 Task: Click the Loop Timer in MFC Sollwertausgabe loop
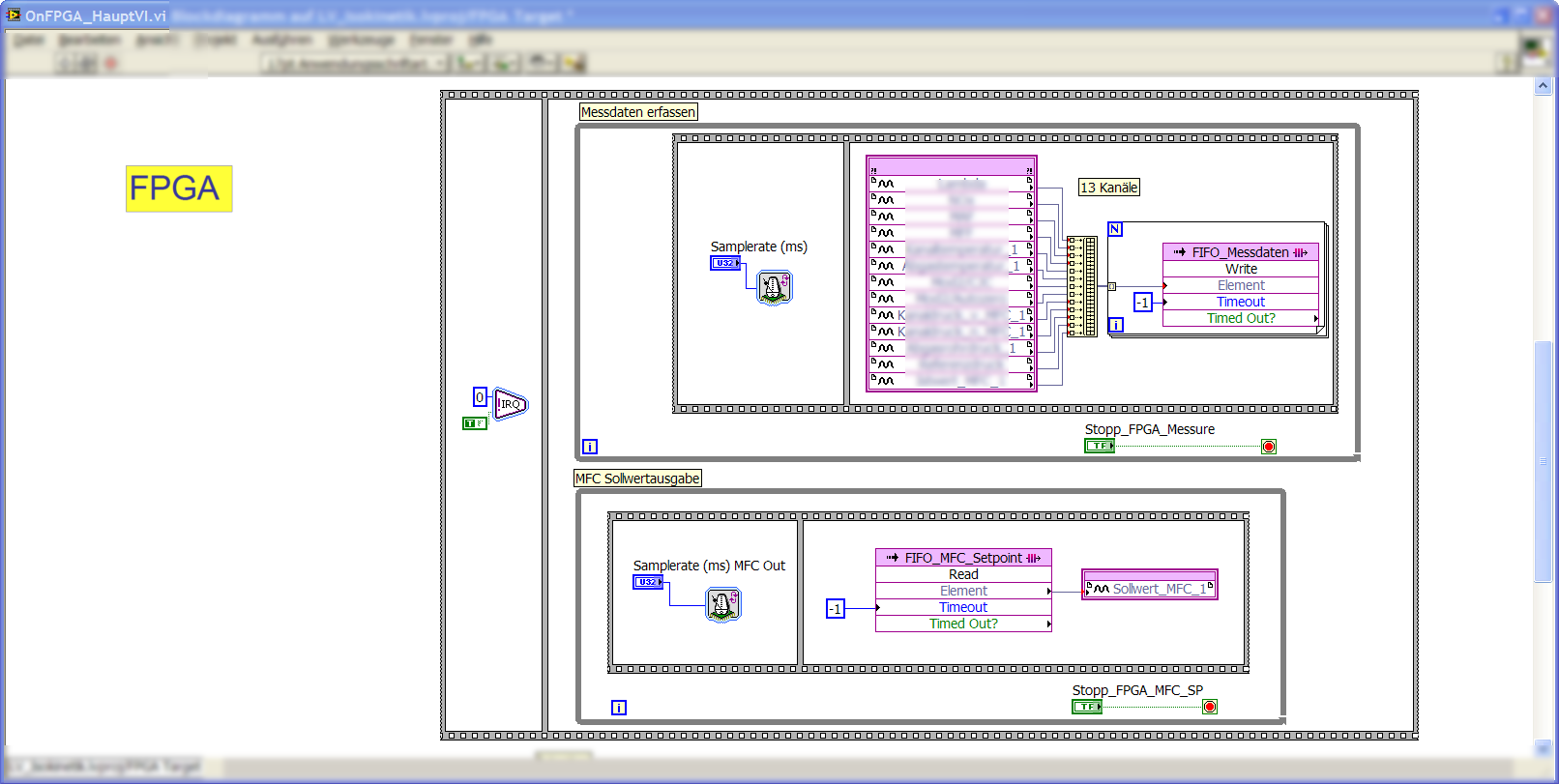pyautogui.click(x=722, y=605)
